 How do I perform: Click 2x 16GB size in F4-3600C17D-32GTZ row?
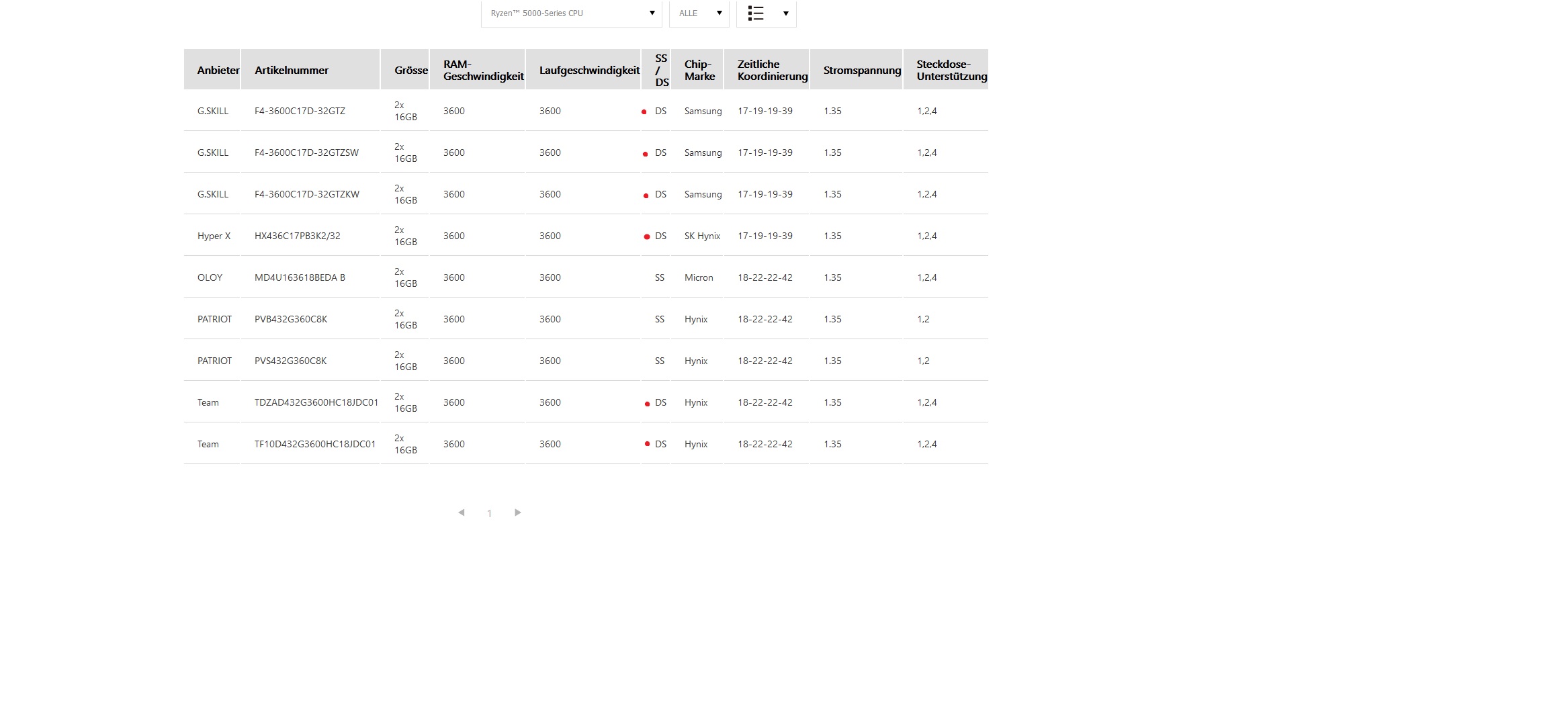coord(406,111)
